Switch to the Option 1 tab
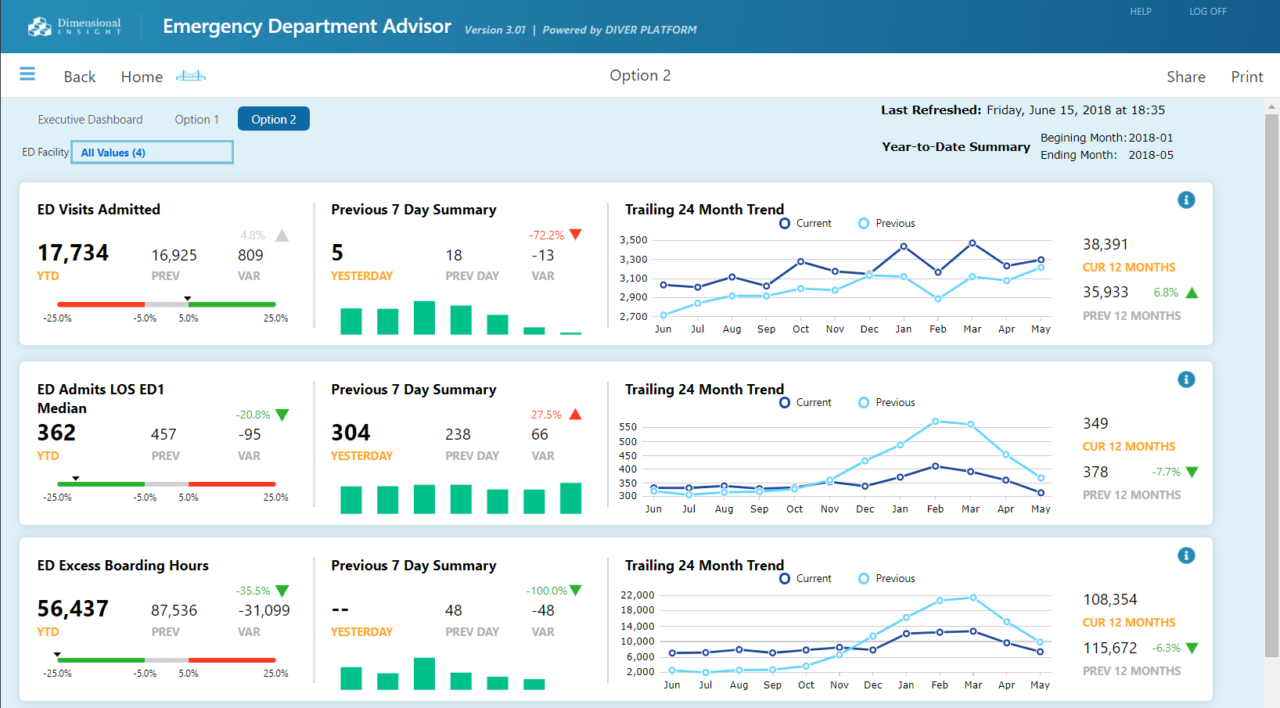This screenshot has height=708, width=1280. 197,119
